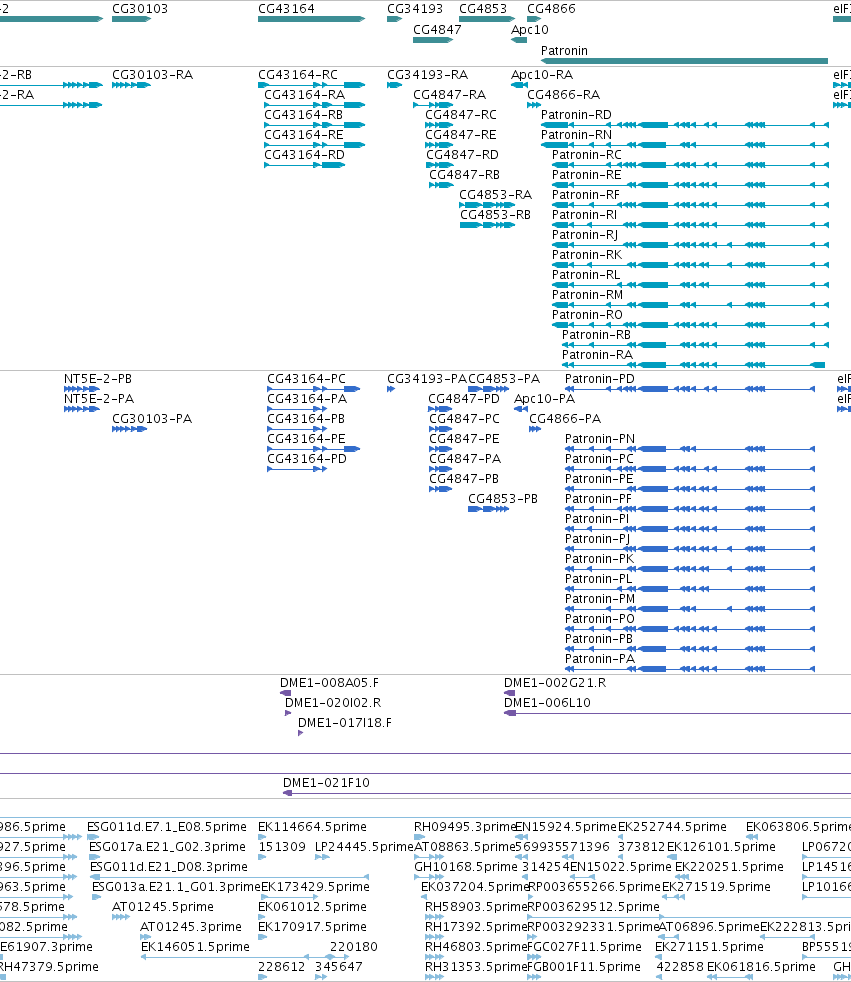Image resolution: width=851 pixels, height=982 pixels.
Task: Select protein Patronin-PD
Action: tap(600, 380)
